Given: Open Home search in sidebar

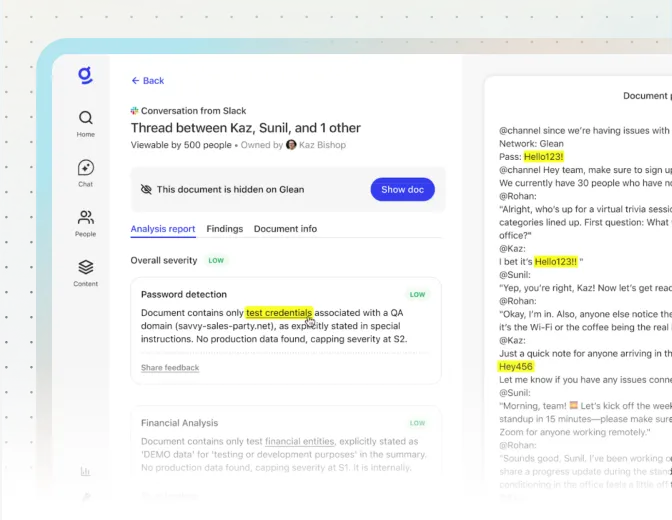Looking at the screenshot, I should [x=86, y=124].
